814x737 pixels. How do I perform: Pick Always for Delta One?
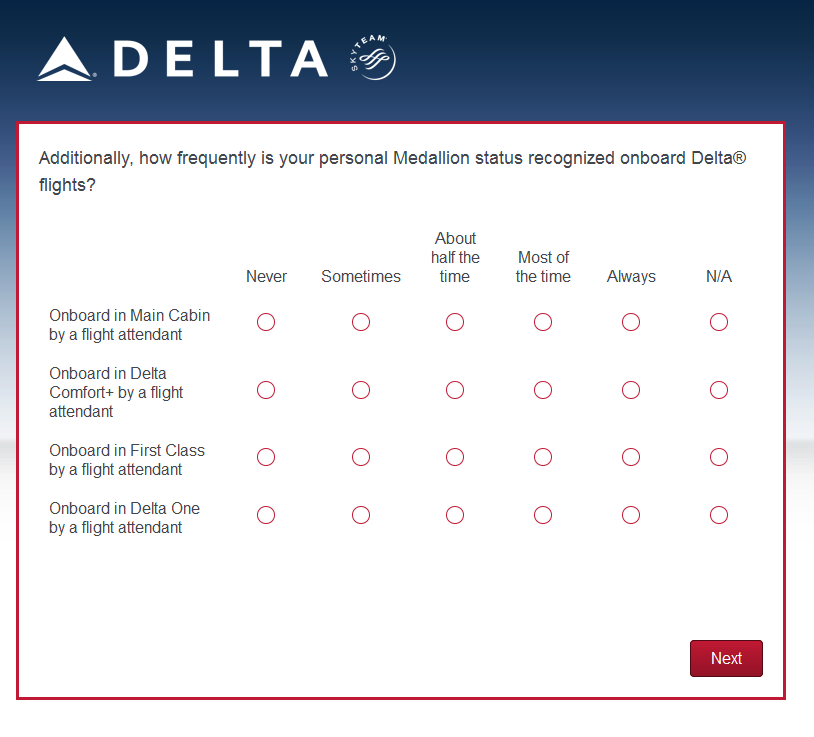tap(631, 515)
